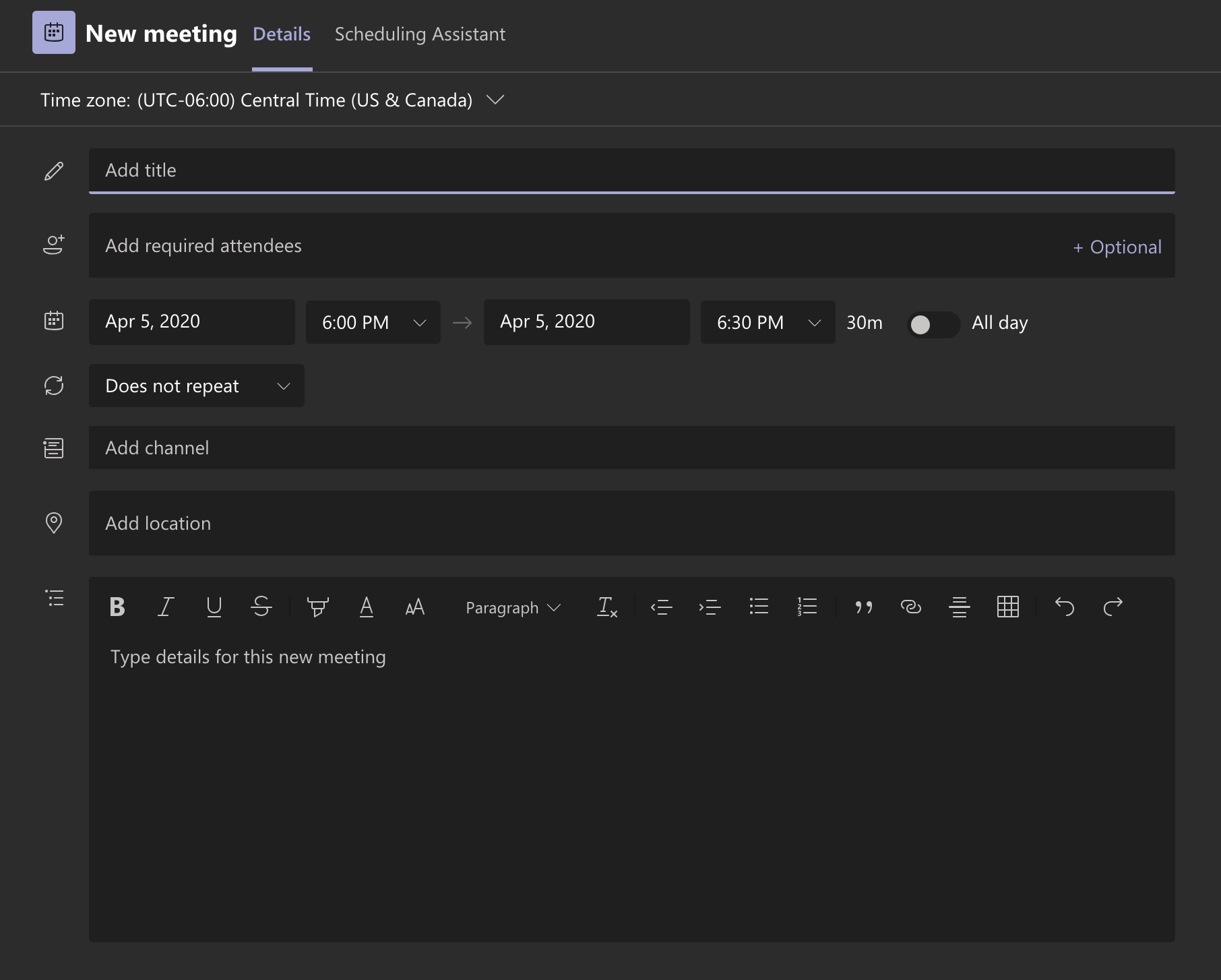
Task: Toggle the All day switch
Action: click(933, 324)
